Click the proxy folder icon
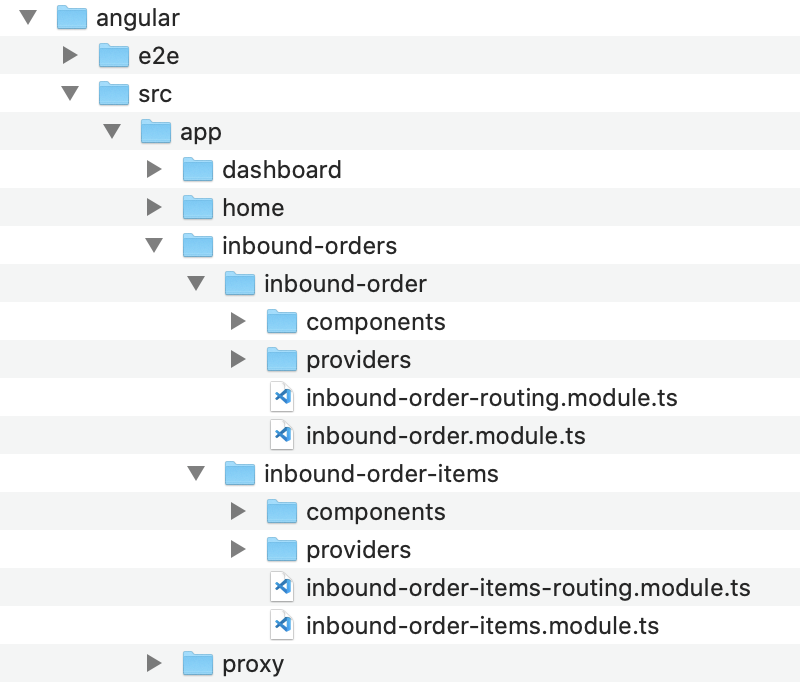 198,664
